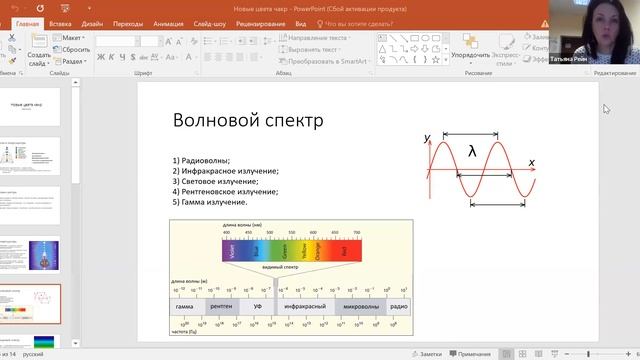
Task: Click the Сбросить reset button
Action: coord(72,49)
